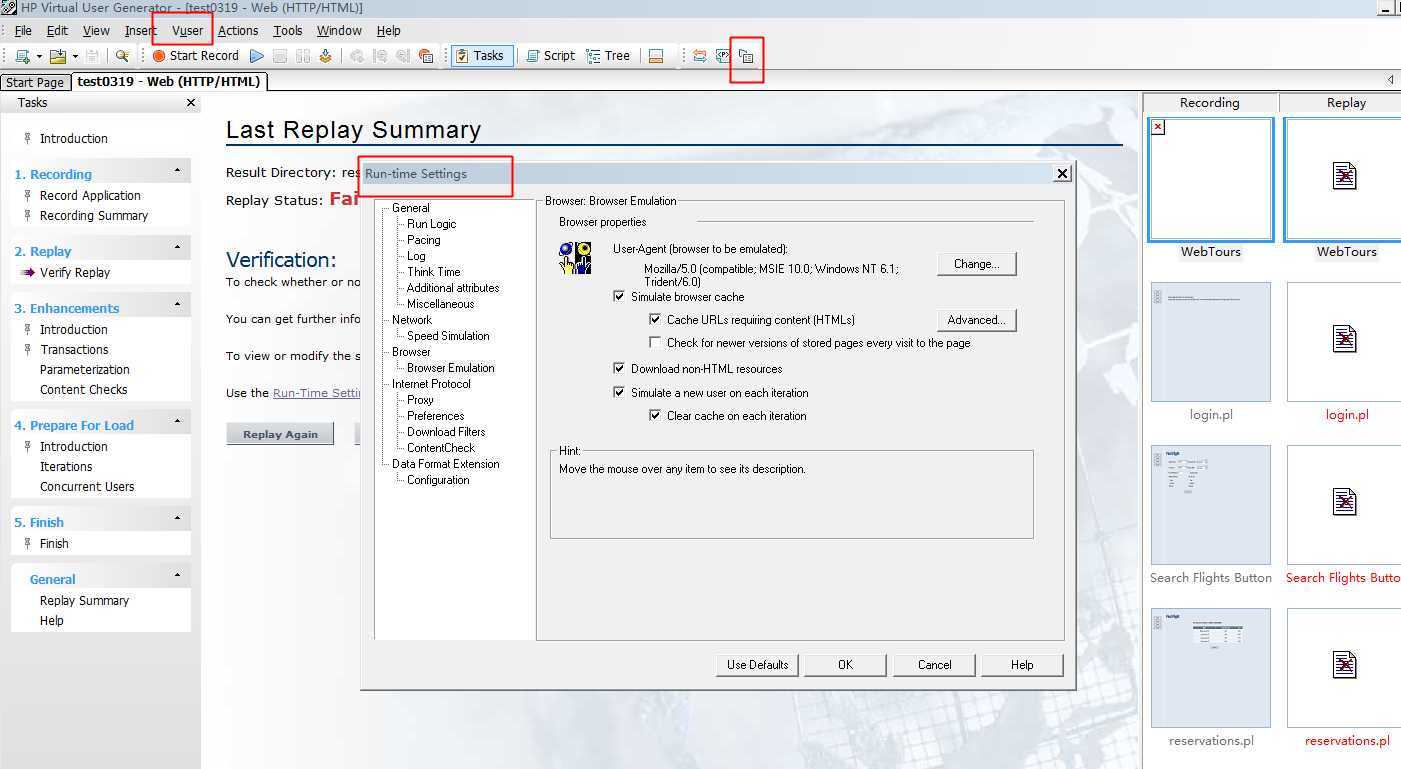Click the blue Run replay arrow icon
The image size is (1401, 769).
257,56
